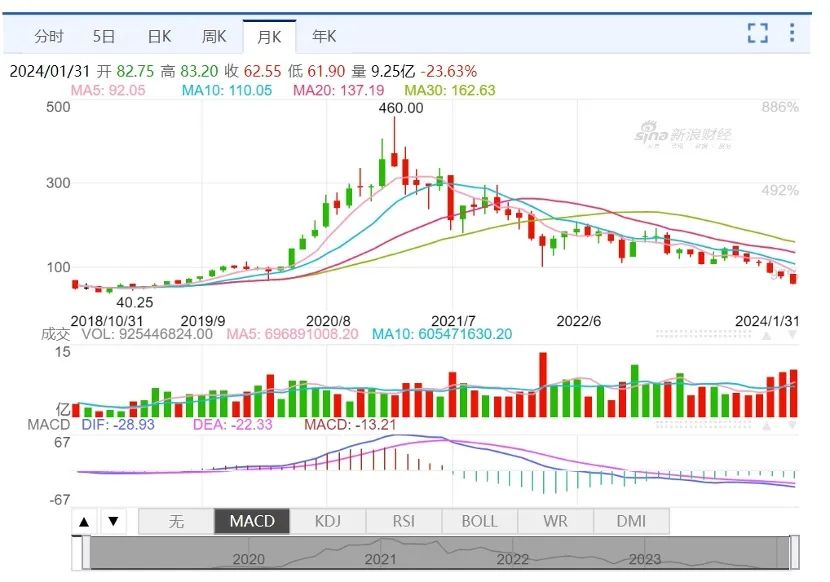Open the 年K yearly candlestick tab
Screen dimensions: 830x582
click(324, 37)
